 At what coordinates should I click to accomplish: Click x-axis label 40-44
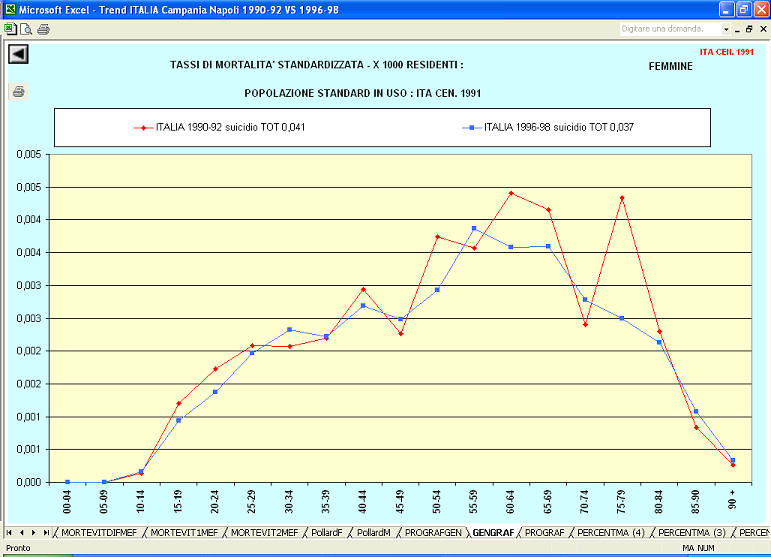pos(363,501)
